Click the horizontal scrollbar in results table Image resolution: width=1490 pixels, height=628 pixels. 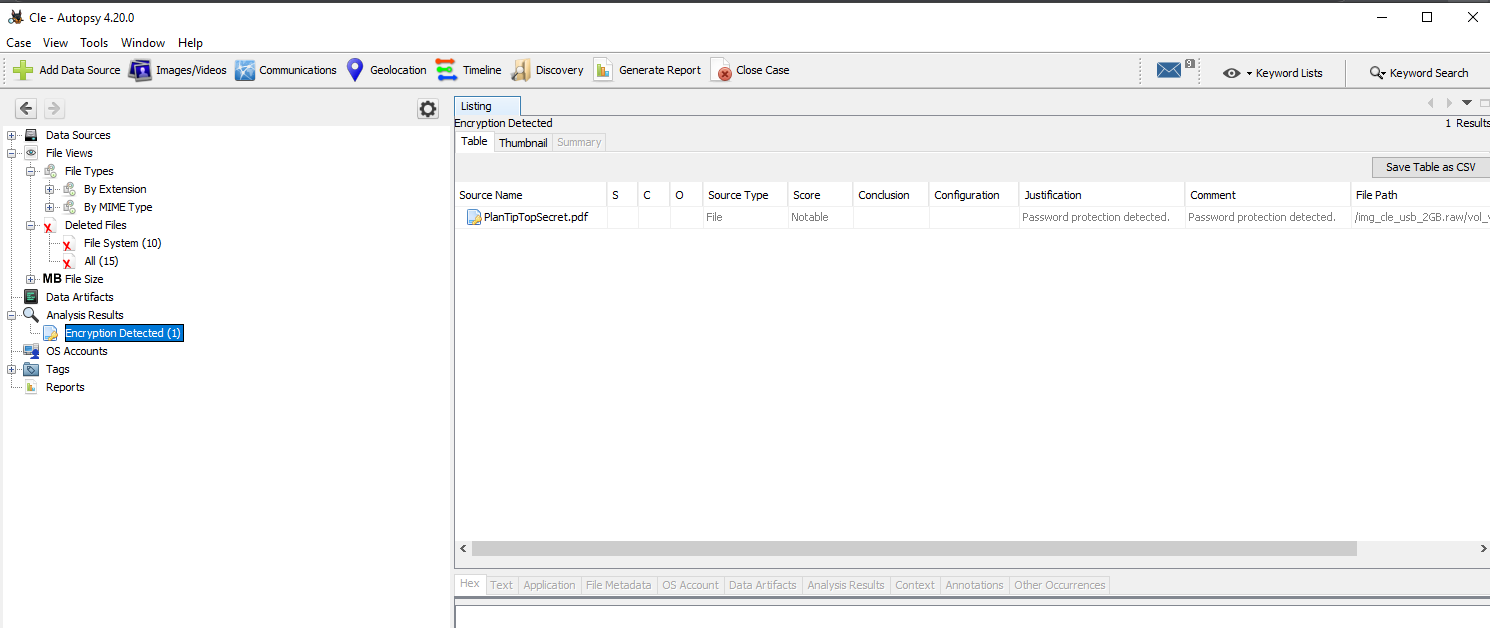(x=913, y=549)
